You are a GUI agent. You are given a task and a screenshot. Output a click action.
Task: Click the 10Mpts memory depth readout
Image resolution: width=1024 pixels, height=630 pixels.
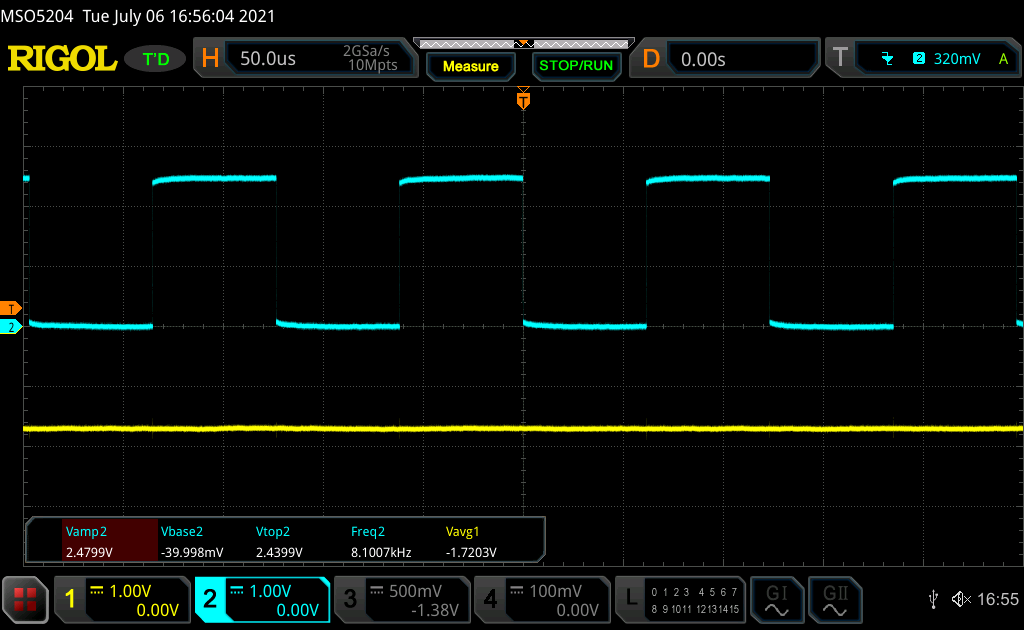tap(372, 65)
